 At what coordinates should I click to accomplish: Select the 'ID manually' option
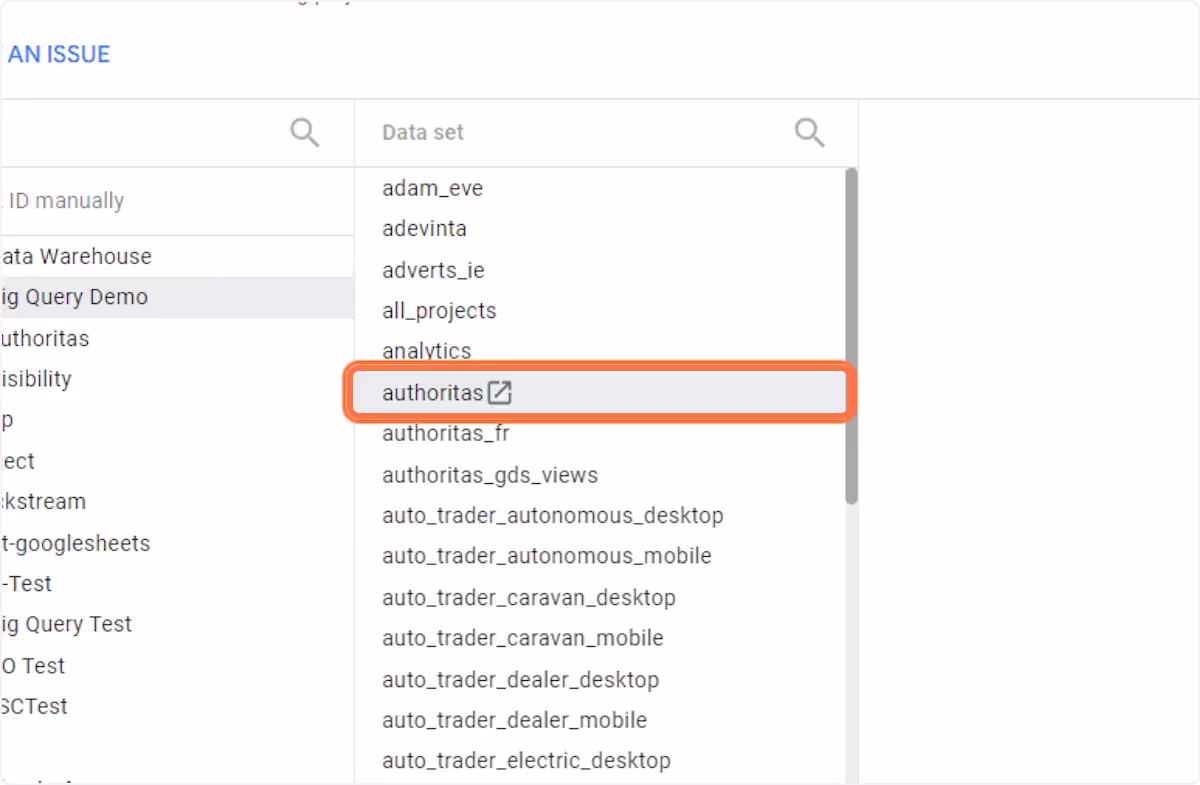(x=66, y=201)
